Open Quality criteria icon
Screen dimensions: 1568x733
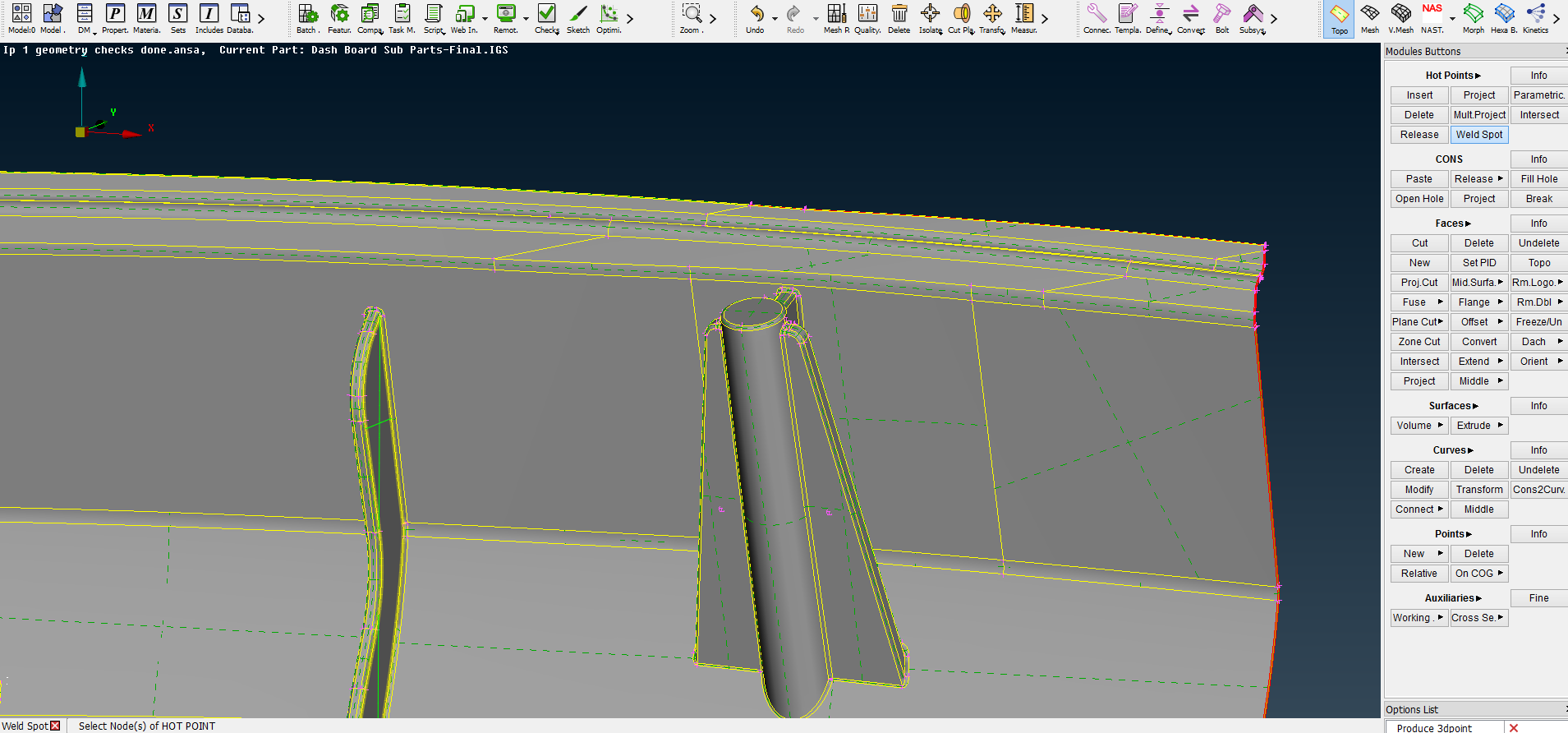tap(867, 18)
